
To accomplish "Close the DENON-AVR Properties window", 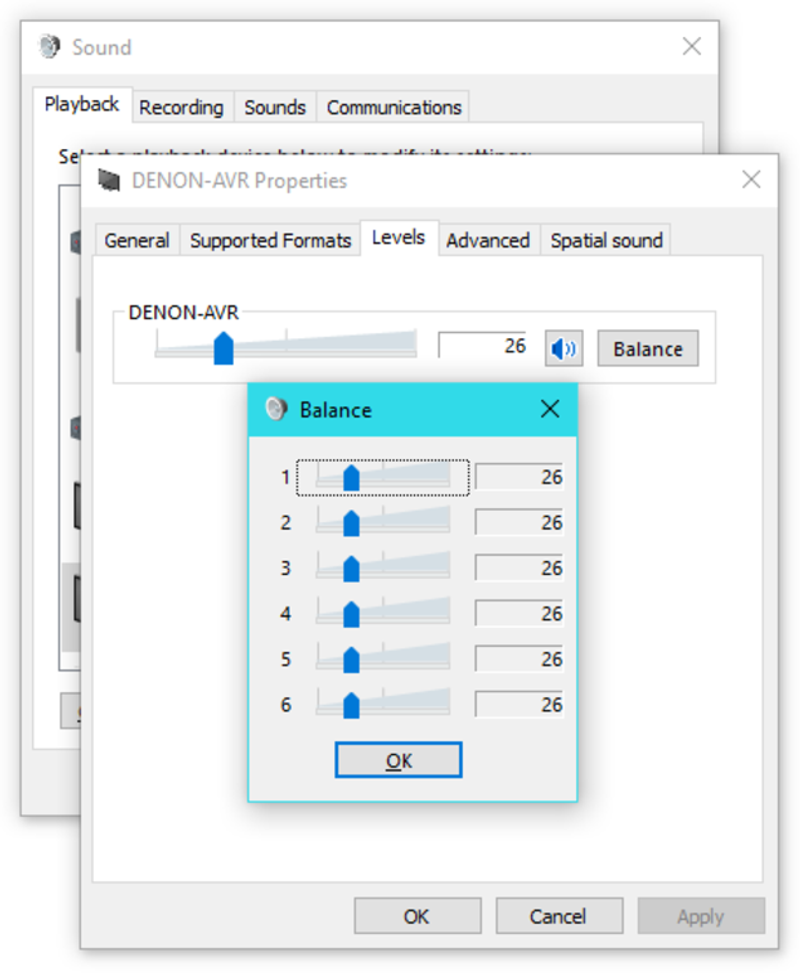I will (751, 180).
